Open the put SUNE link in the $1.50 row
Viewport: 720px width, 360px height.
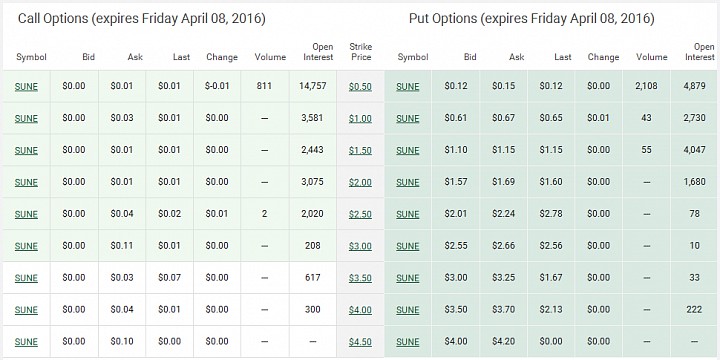[408, 151]
